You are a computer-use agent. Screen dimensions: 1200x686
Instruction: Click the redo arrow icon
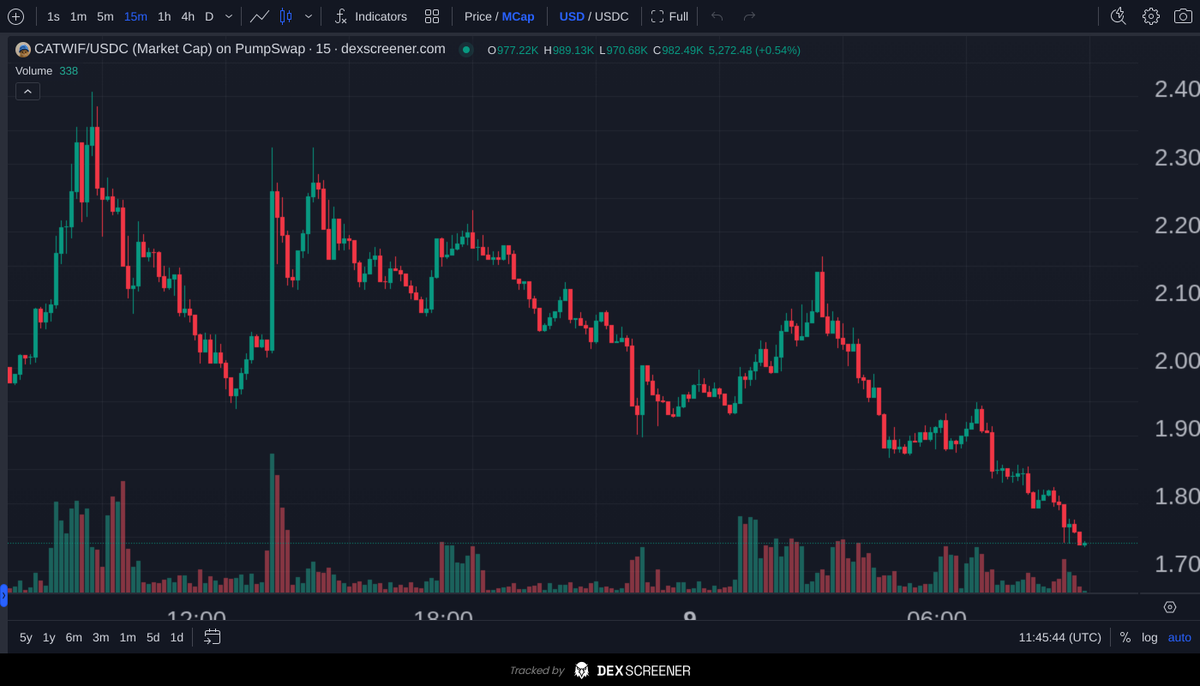tap(750, 16)
